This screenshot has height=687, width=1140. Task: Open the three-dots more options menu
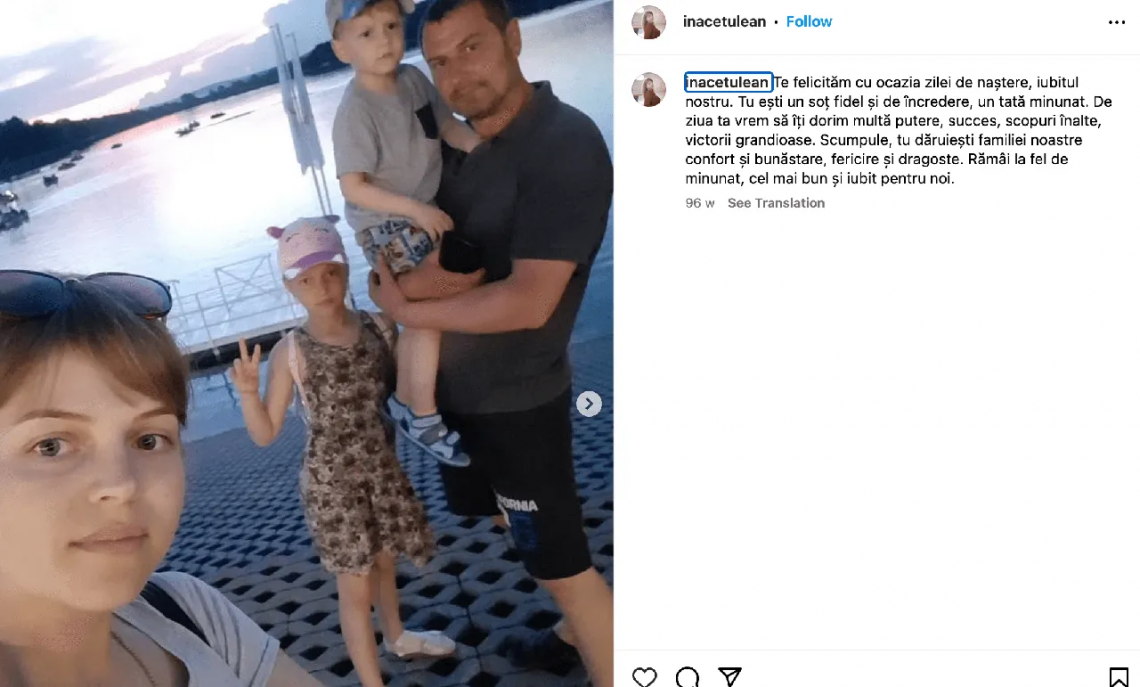(1117, 23)
